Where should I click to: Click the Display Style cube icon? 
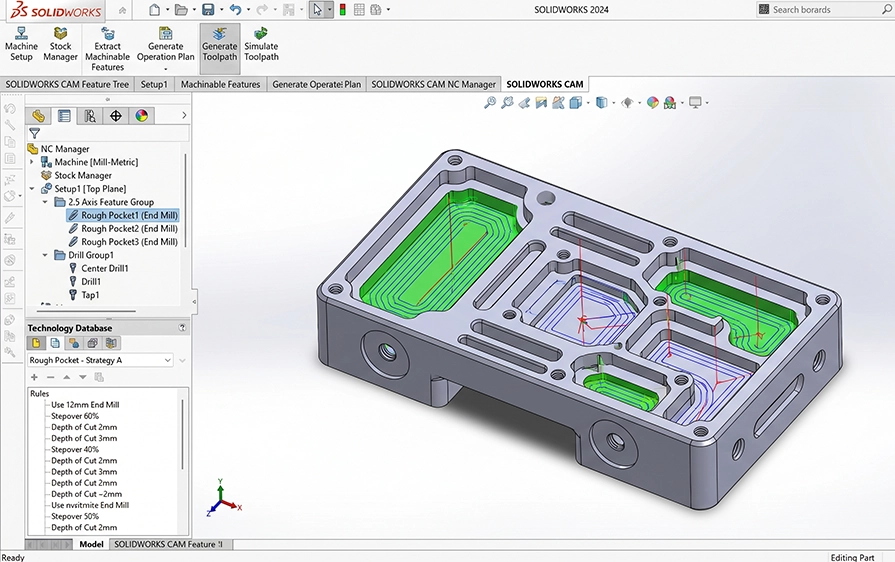(602, 103)
